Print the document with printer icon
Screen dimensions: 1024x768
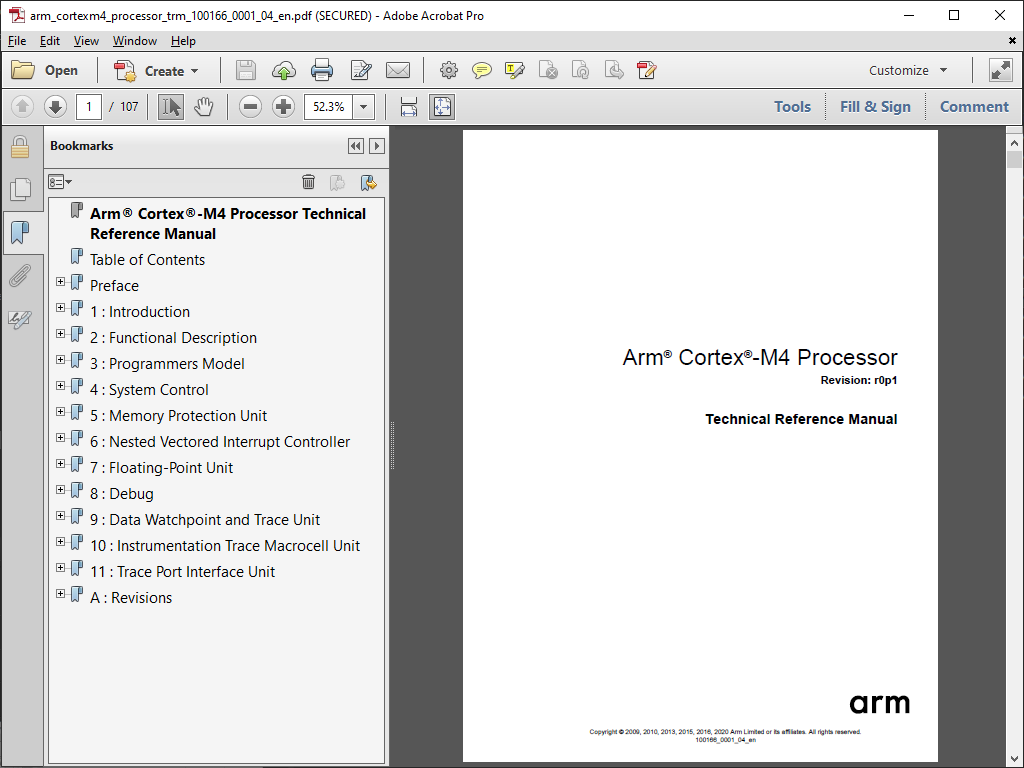click(322, 71)
